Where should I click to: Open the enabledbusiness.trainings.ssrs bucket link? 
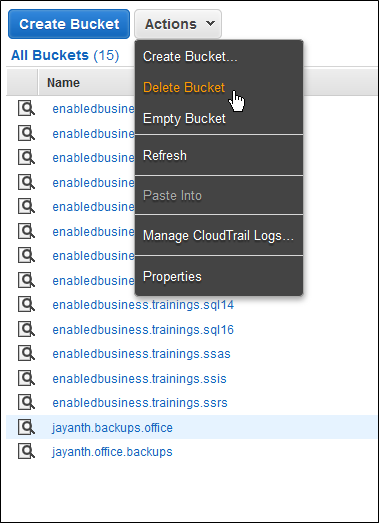point(140,403)
